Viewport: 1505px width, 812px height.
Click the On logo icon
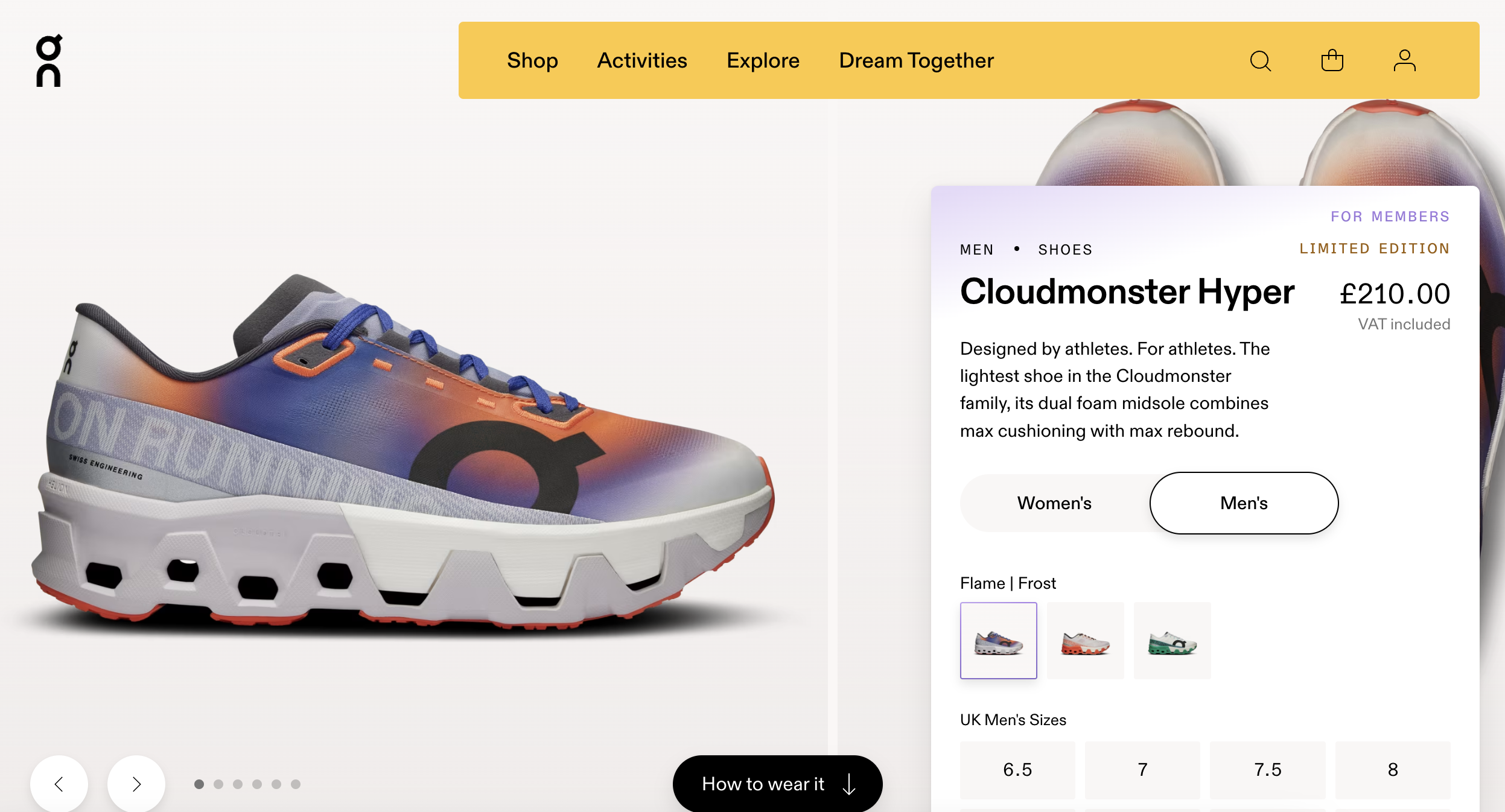click(49, 61)
